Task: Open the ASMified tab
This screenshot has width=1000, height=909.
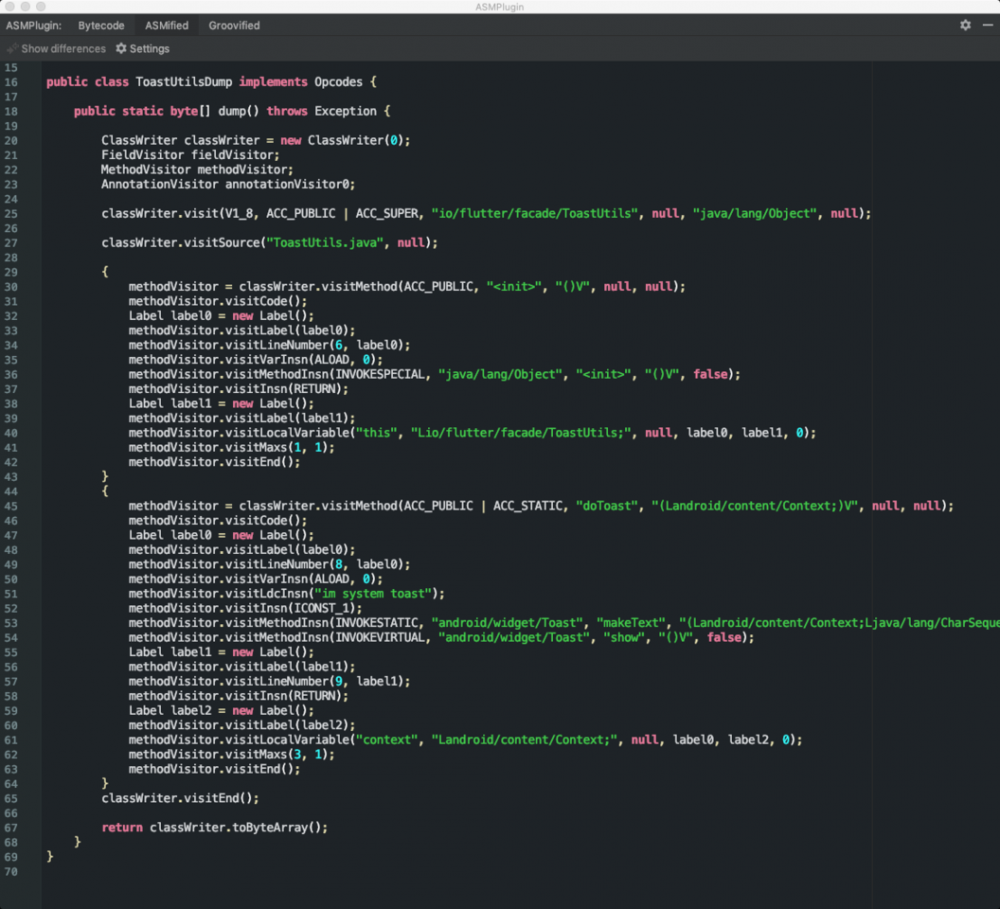Action: pos(166,26)
